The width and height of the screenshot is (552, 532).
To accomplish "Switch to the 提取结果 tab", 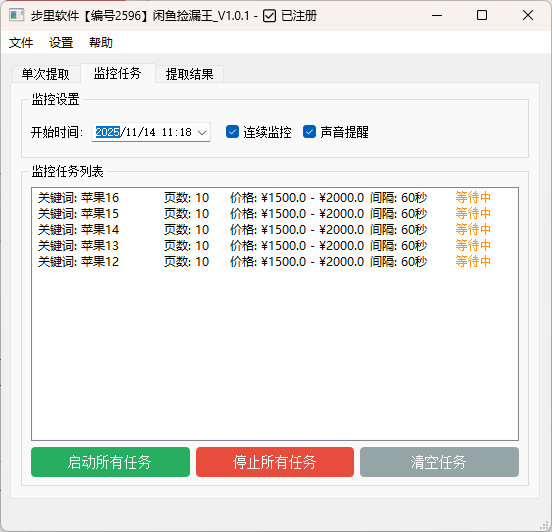I will pyautogui.click(x=189, y=74).
